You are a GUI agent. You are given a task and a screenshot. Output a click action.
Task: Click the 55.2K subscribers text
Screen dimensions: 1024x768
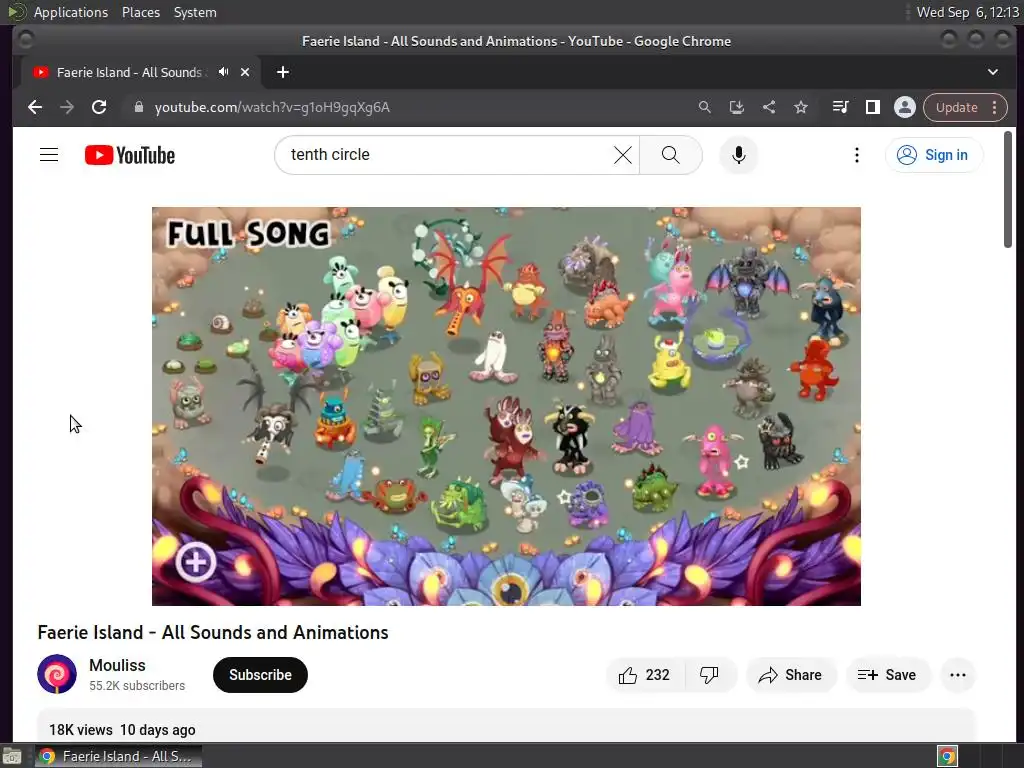[x=137, y=686]
